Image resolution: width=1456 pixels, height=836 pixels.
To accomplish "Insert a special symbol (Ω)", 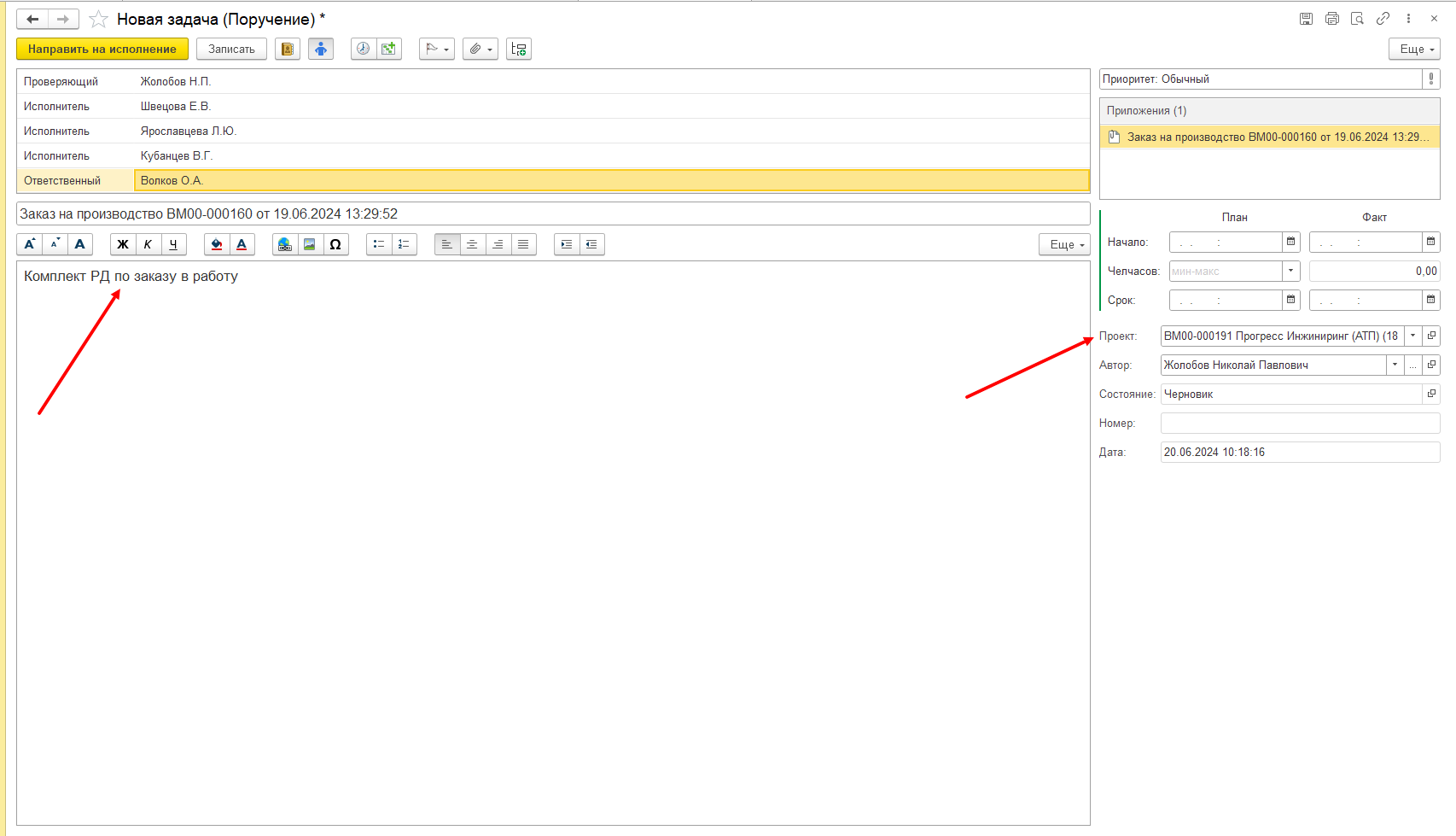I will click(335, 244).
